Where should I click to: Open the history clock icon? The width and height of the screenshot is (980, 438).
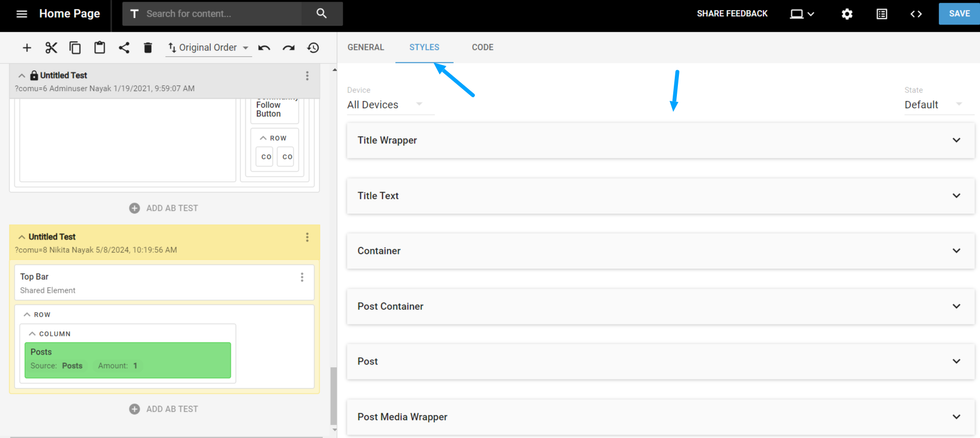tap(313, 48)
